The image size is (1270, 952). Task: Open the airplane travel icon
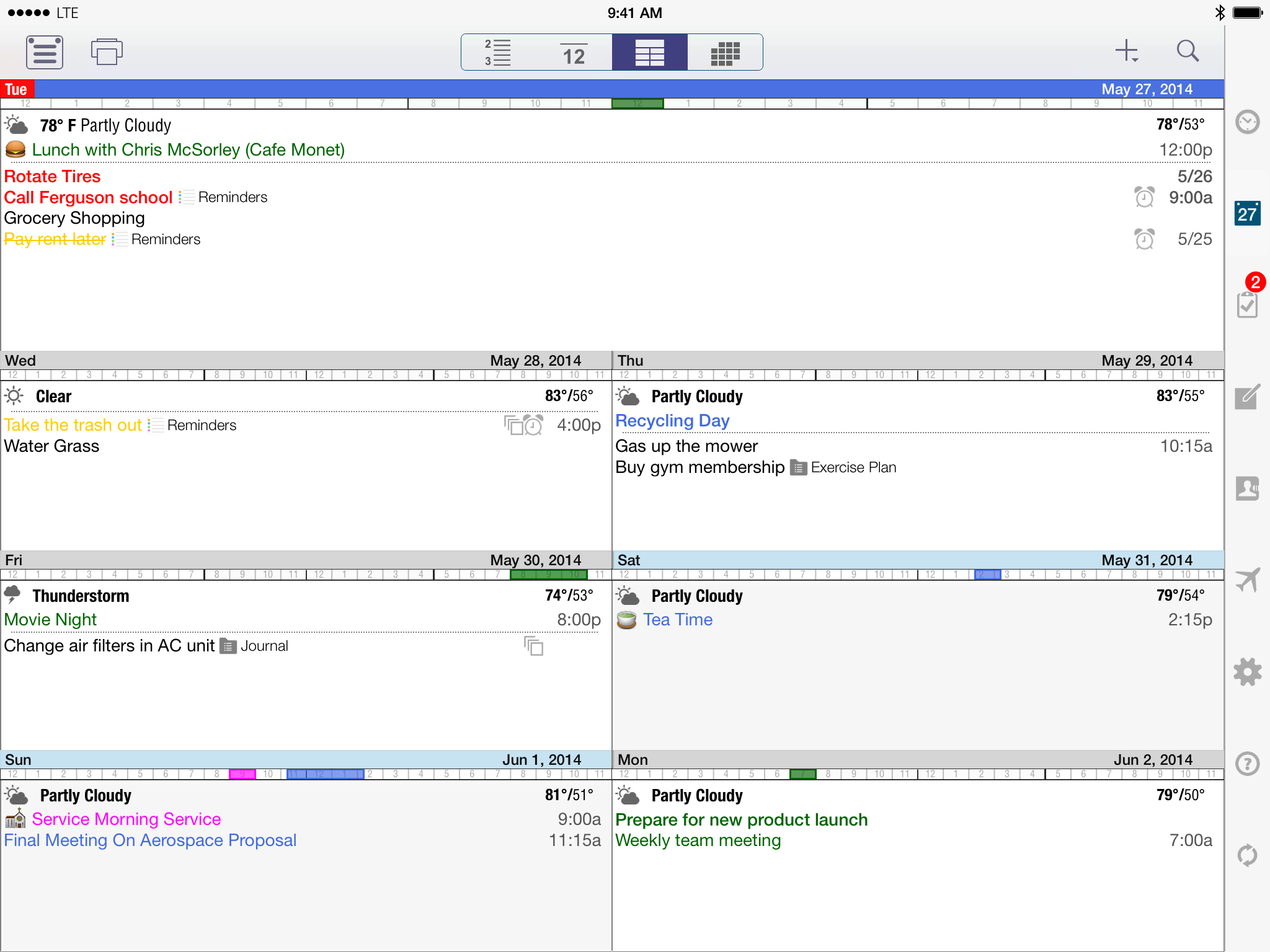[1247, 580]
